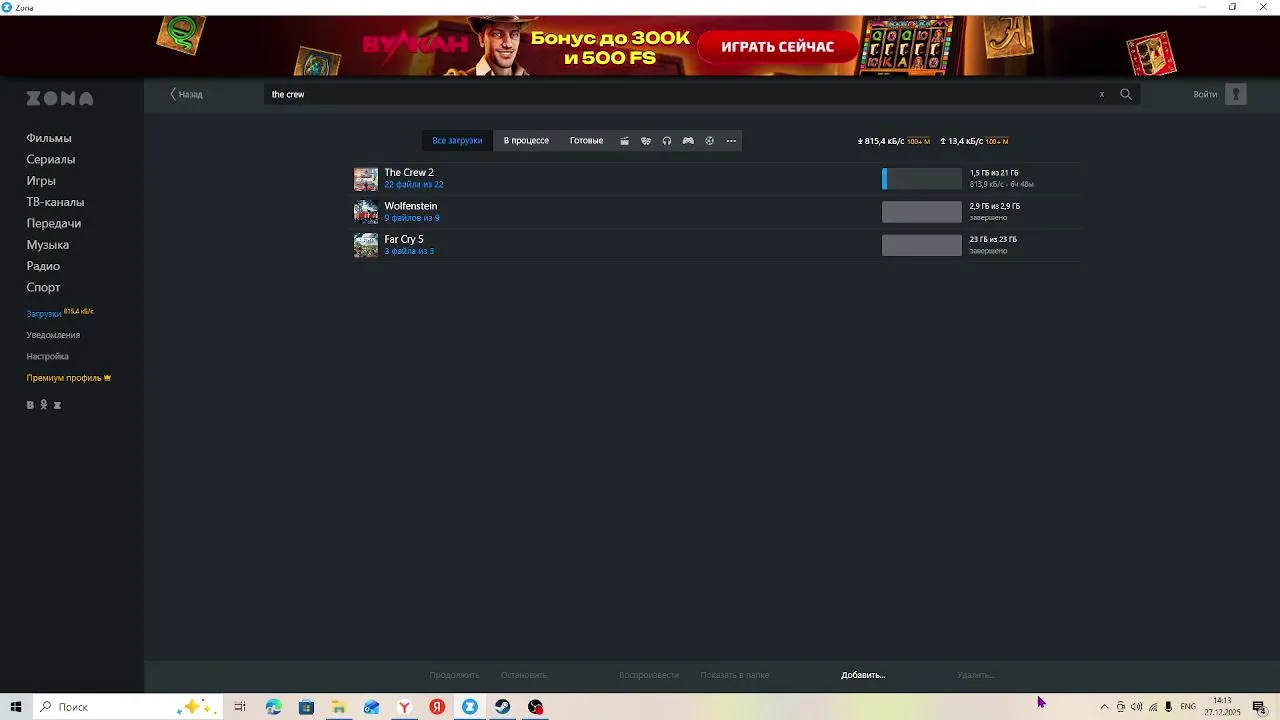
Task: Open the Игры section
Action: pyautogui.click(x=41, y=181)
